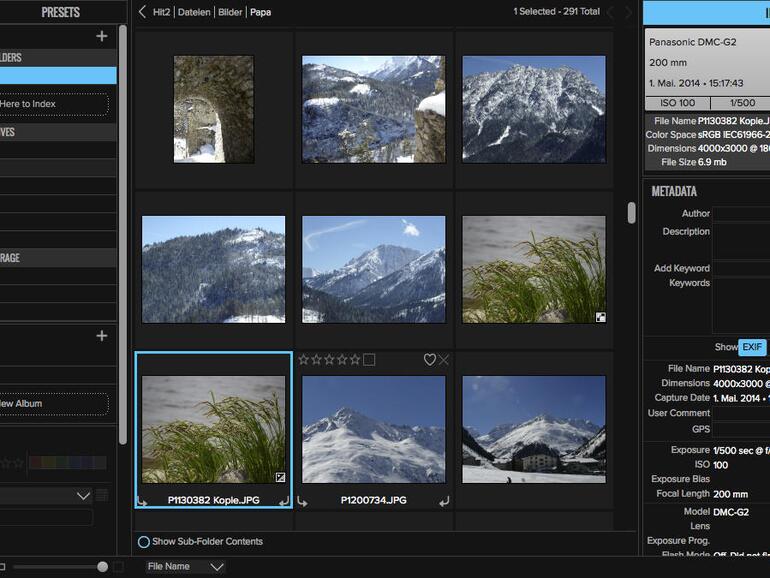Click the plus icon above New Album
770x578 pixels.
coord(101,336)
